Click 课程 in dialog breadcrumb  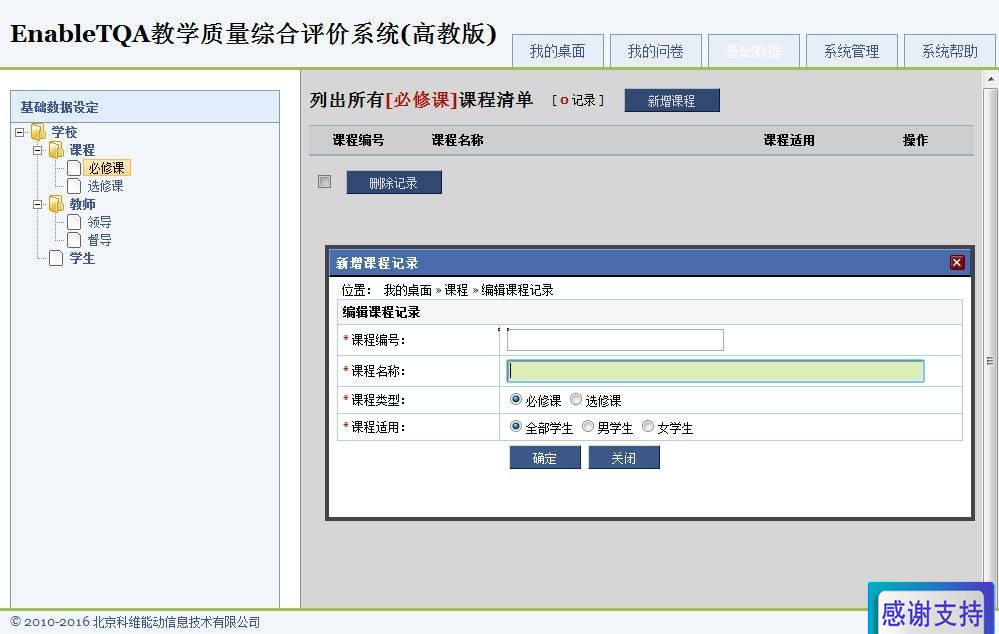[x=456, y=290]
